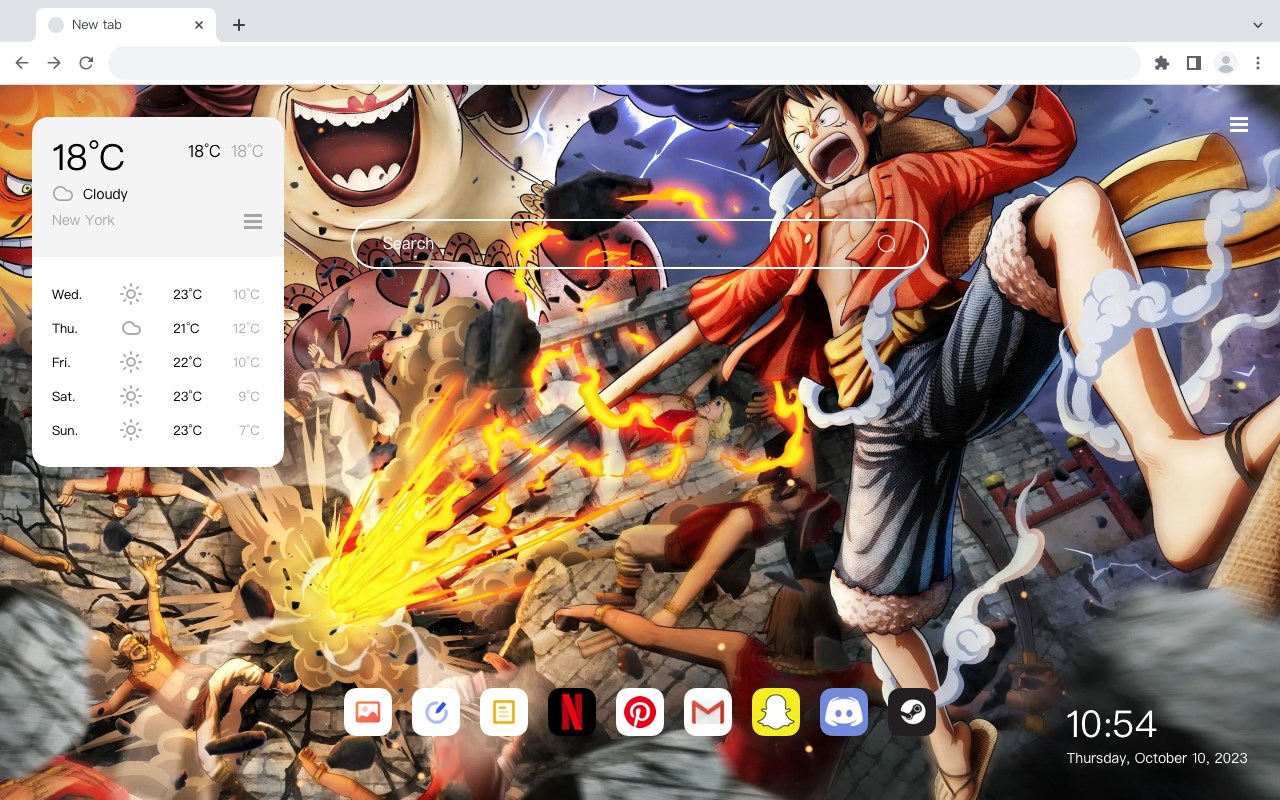This screenshot has height=800, width=1280.
Task: Select the Sat. forecast row label
Action: pos(64,396)
